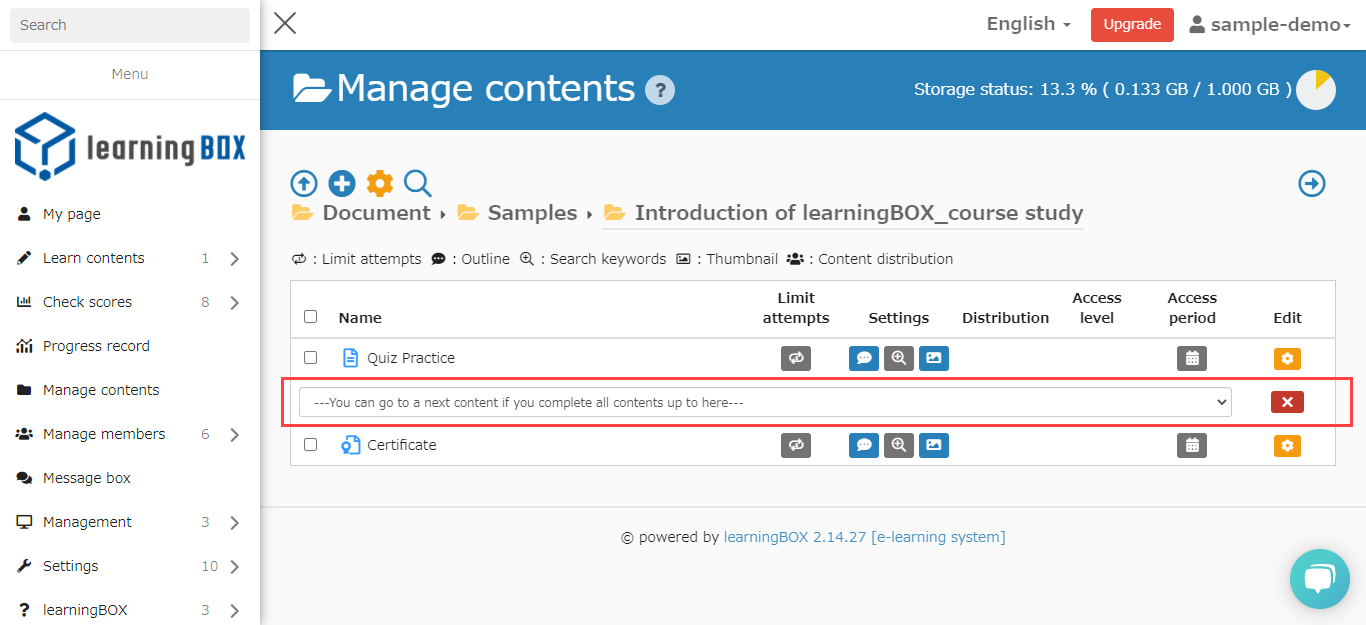Click the magnifying glass search icon
1366x625 pixels.
418,183
